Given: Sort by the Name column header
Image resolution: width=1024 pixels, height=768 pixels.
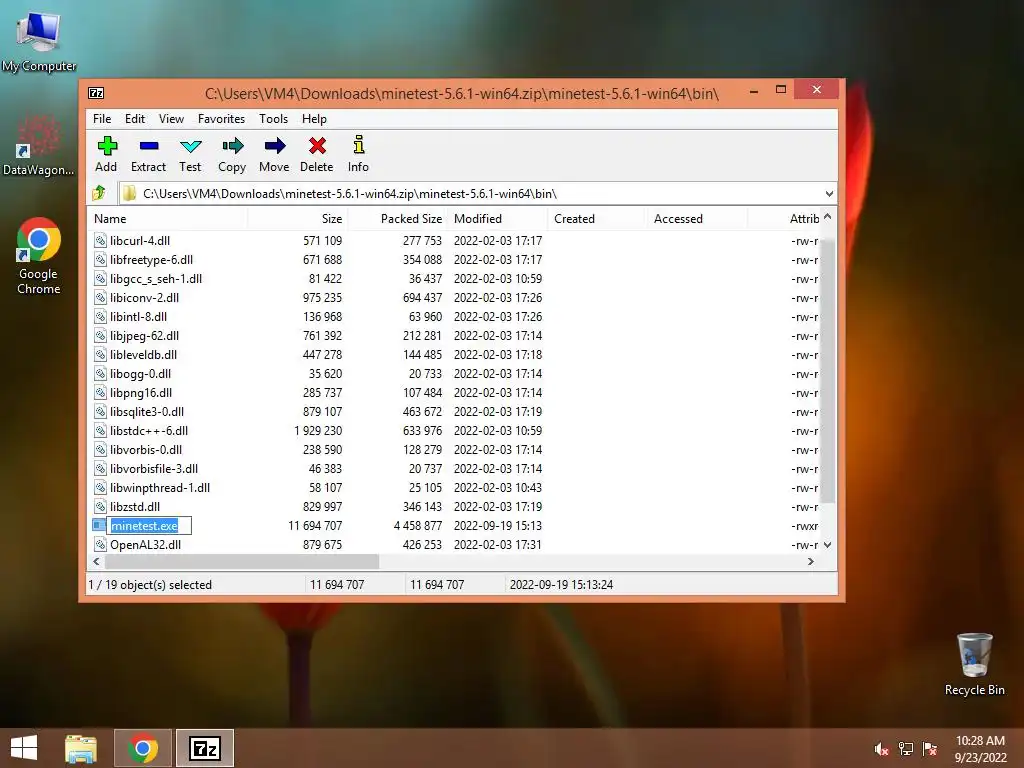Looking at the screenshot, I should tap(168, 219).
